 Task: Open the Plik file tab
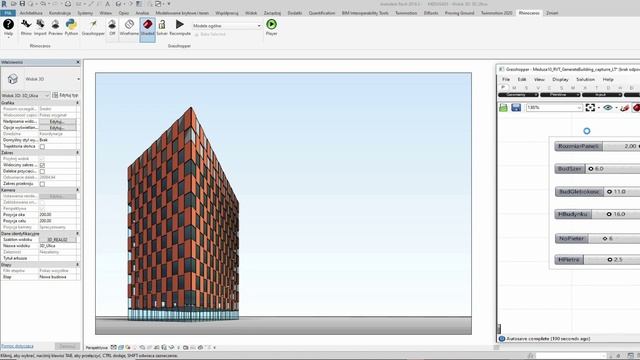(8, 13)
